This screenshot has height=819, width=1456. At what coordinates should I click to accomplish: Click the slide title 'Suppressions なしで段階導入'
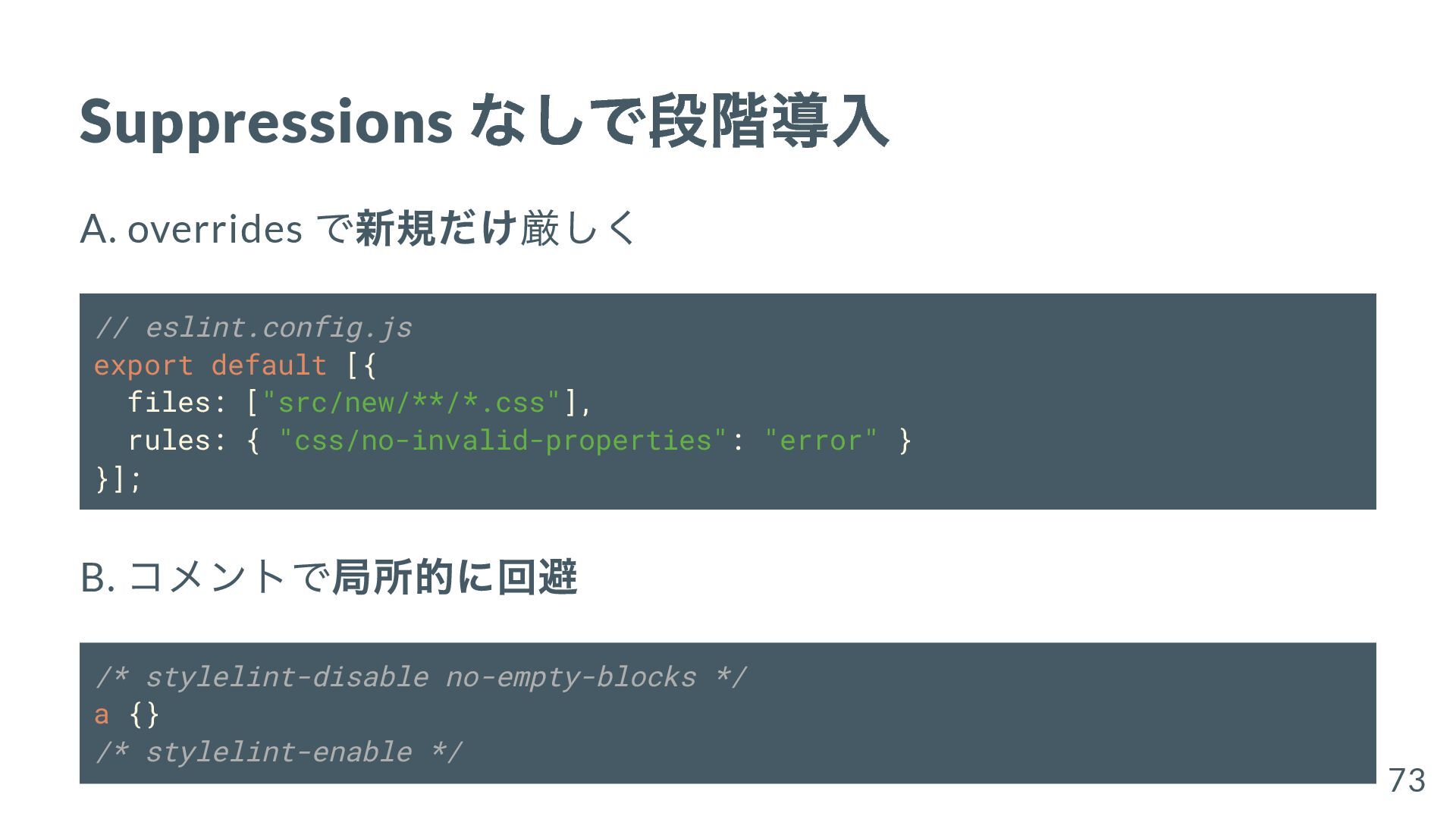(x=484, y=121)
